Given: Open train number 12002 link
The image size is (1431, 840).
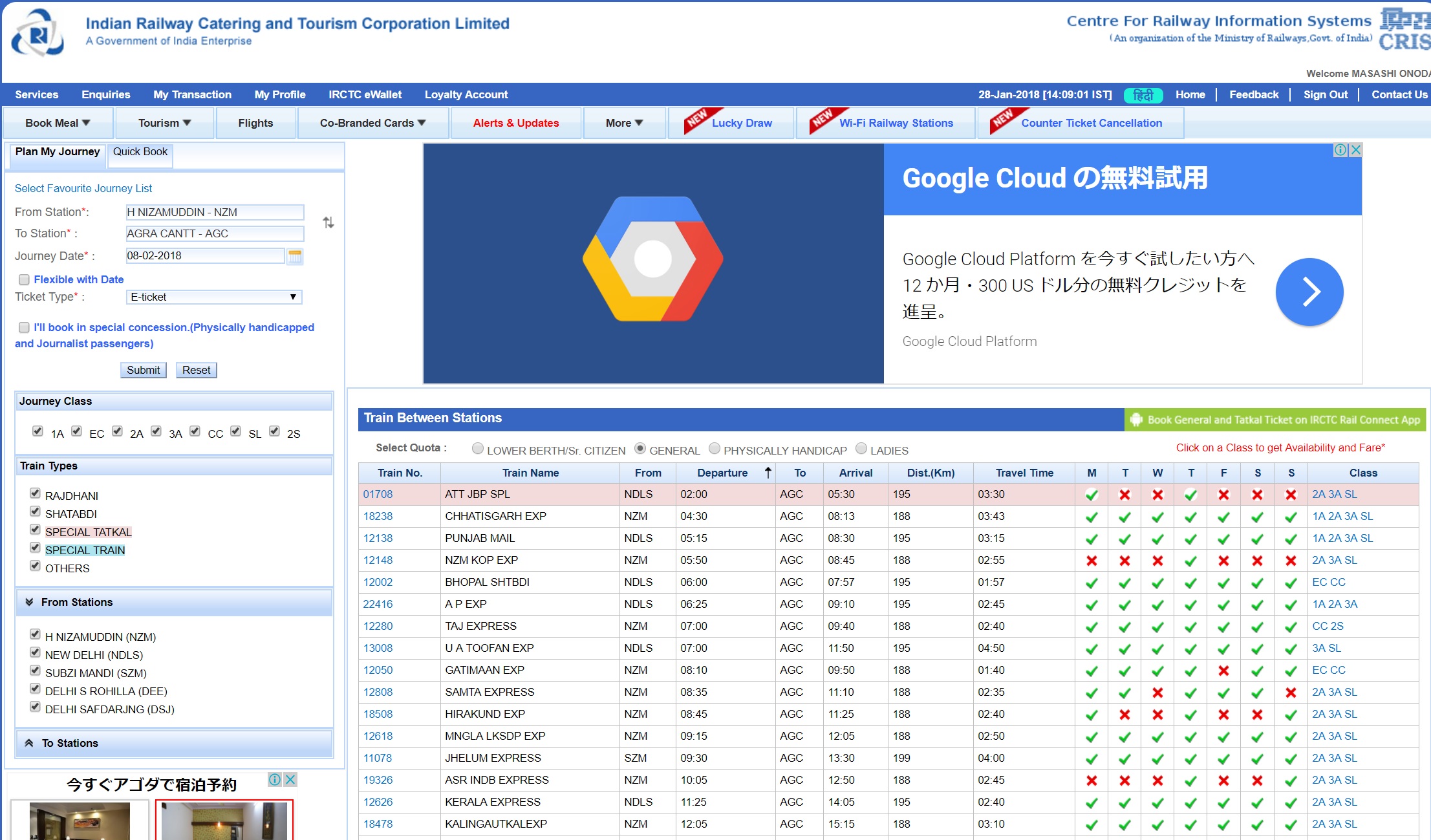Looking at the screenshot, I should pos(378,582).
